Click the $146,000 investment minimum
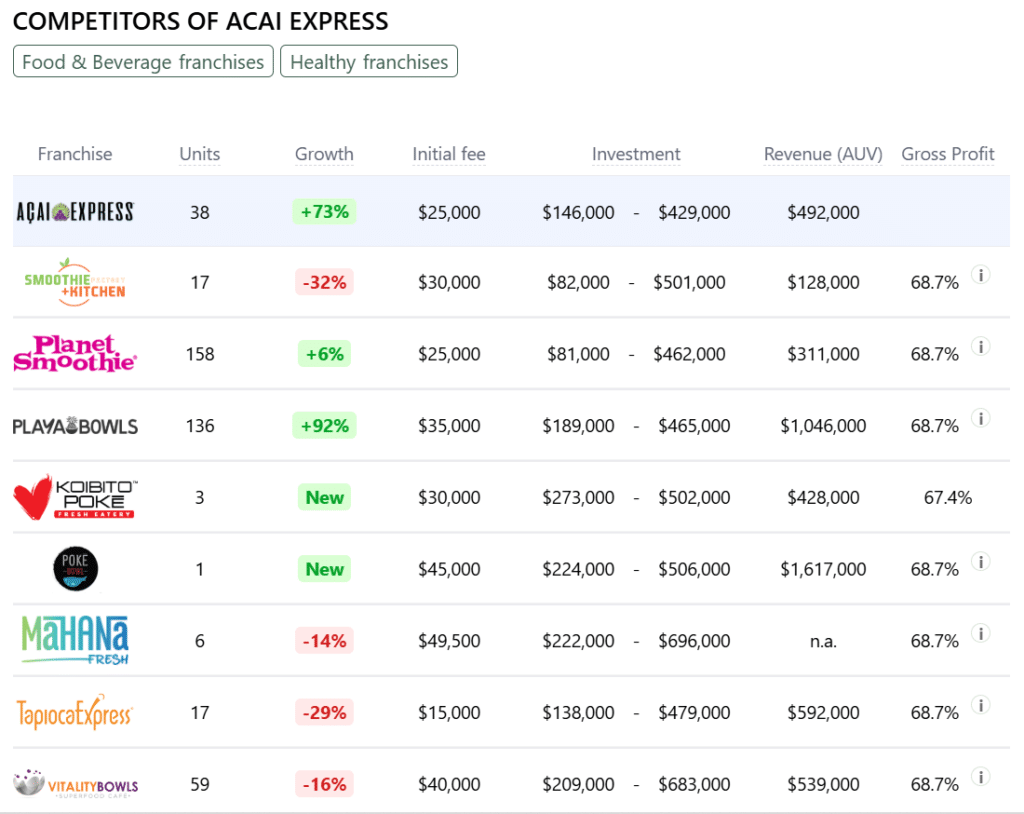 tap(578, 212)
